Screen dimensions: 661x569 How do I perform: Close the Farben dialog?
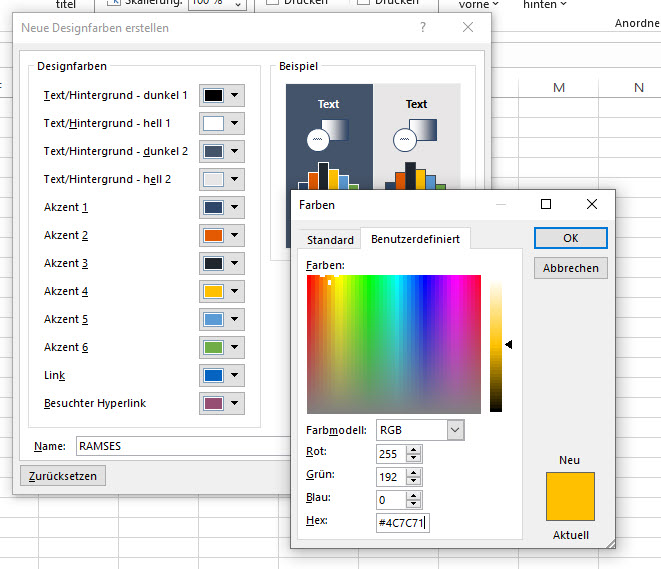592,204
